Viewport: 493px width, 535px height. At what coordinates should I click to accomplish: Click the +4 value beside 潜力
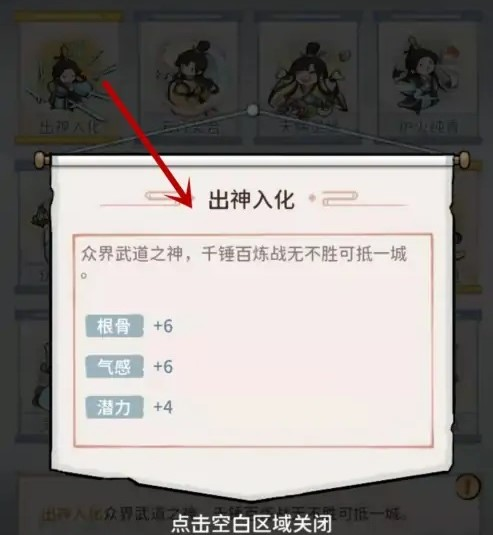[x=163, y=407]
